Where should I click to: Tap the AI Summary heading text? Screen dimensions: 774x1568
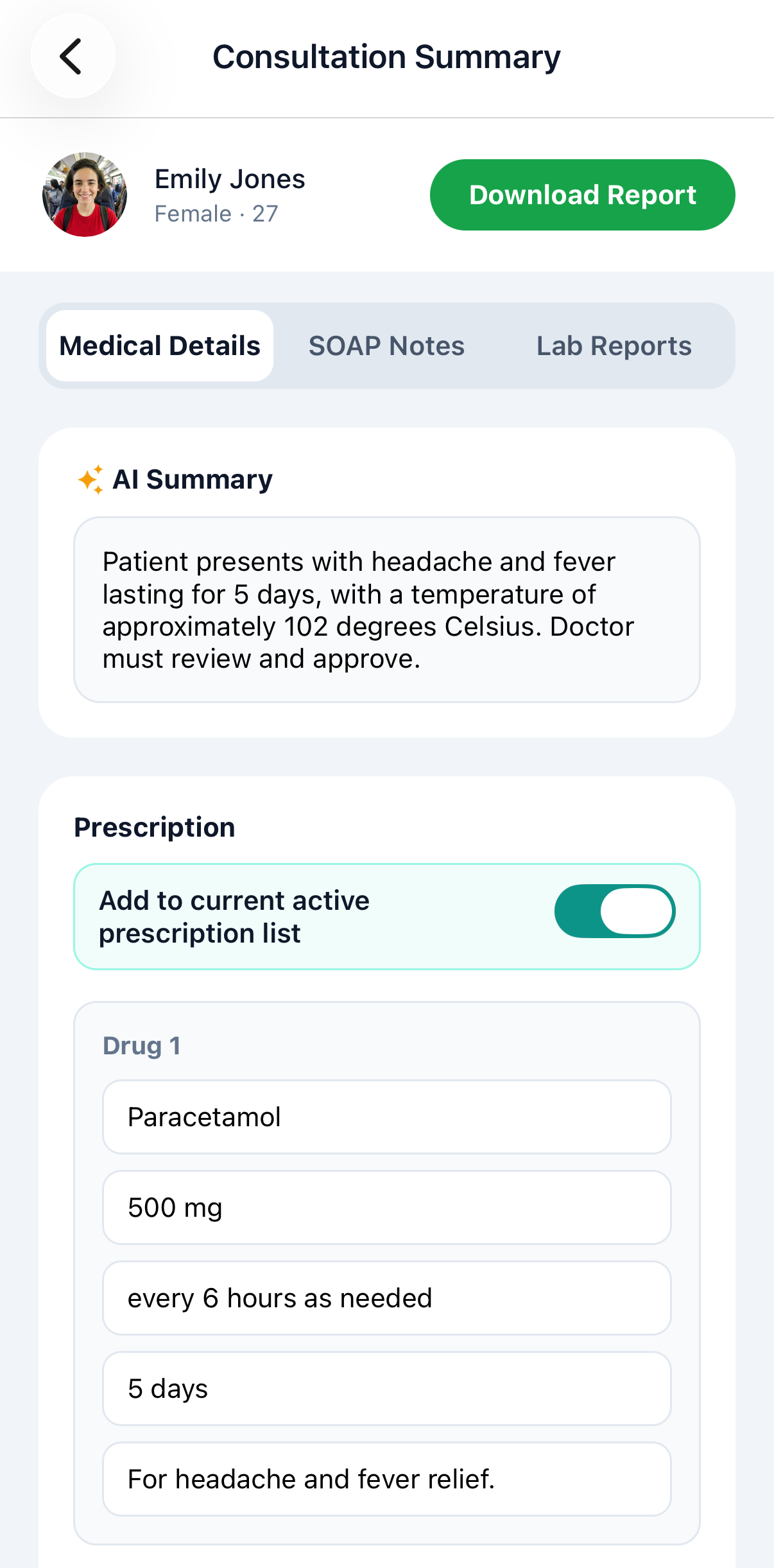pos(193,480)
